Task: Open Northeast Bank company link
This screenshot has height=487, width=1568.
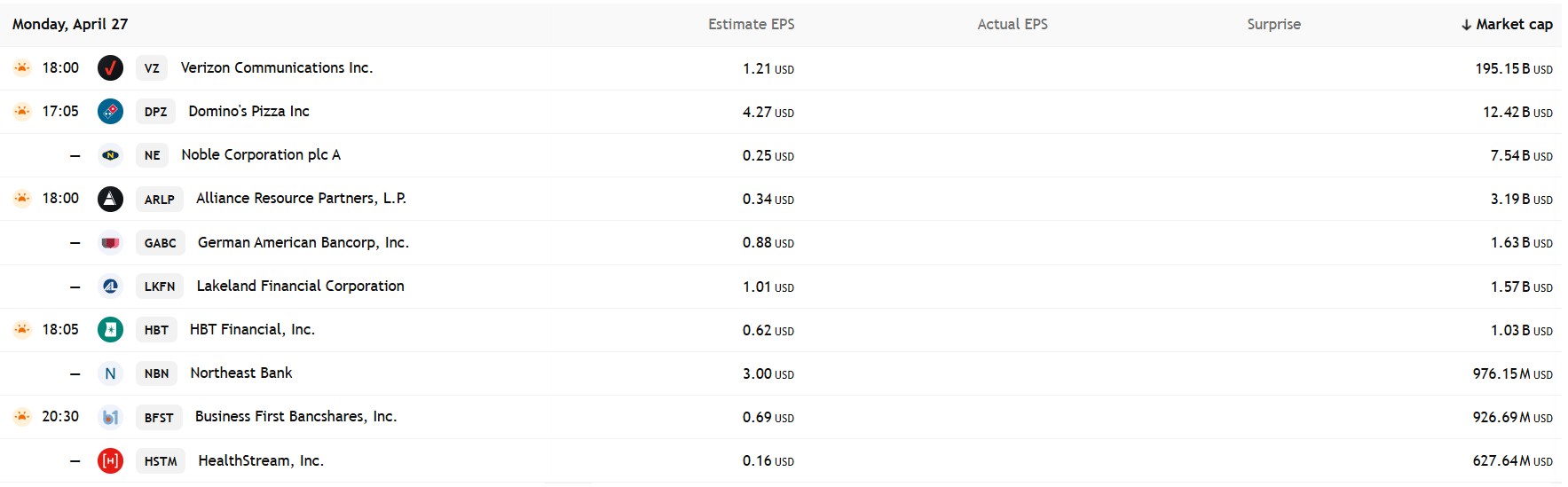Action: pos(240,373)
